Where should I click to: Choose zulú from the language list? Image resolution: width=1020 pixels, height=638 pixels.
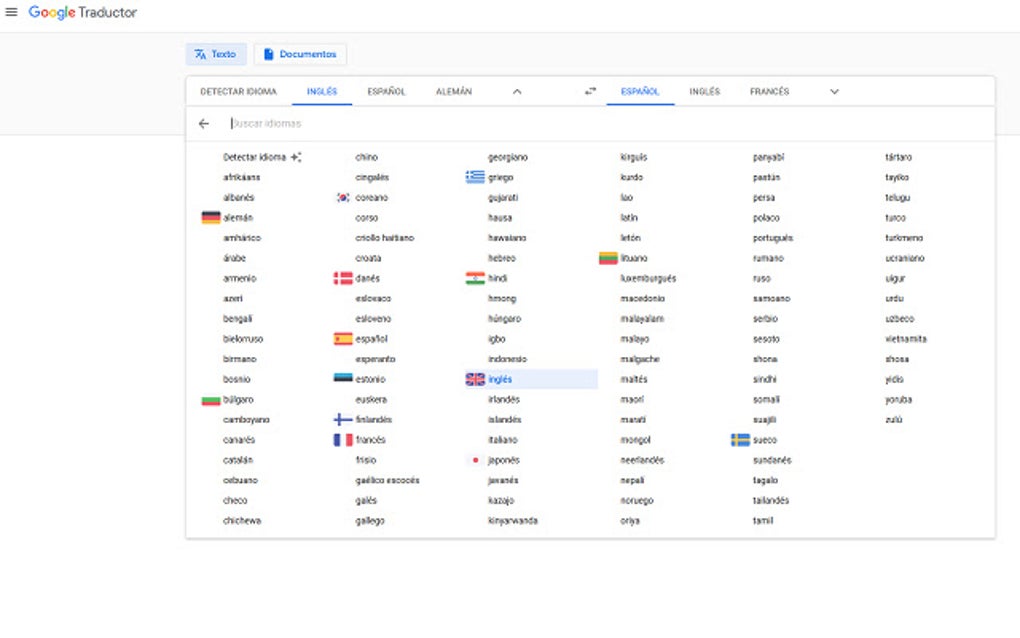(894, 420)
